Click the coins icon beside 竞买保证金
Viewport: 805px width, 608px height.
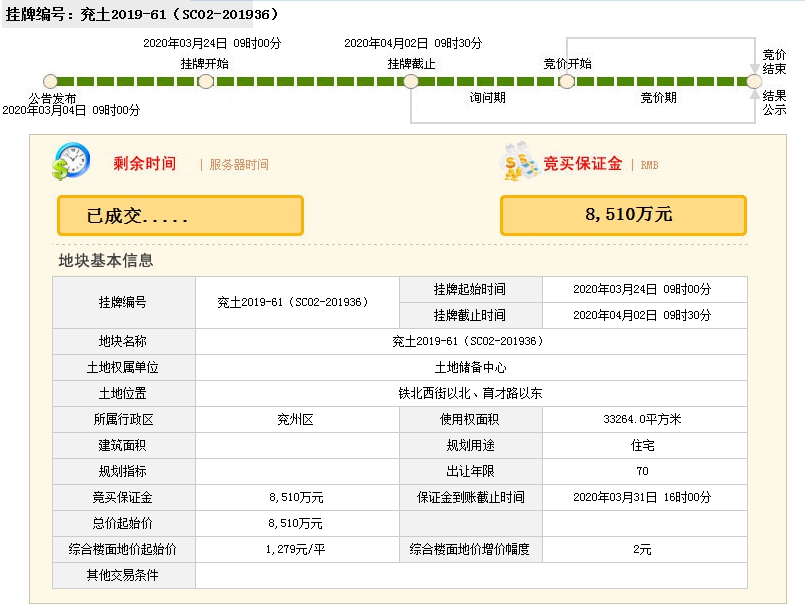coord(521,163)
